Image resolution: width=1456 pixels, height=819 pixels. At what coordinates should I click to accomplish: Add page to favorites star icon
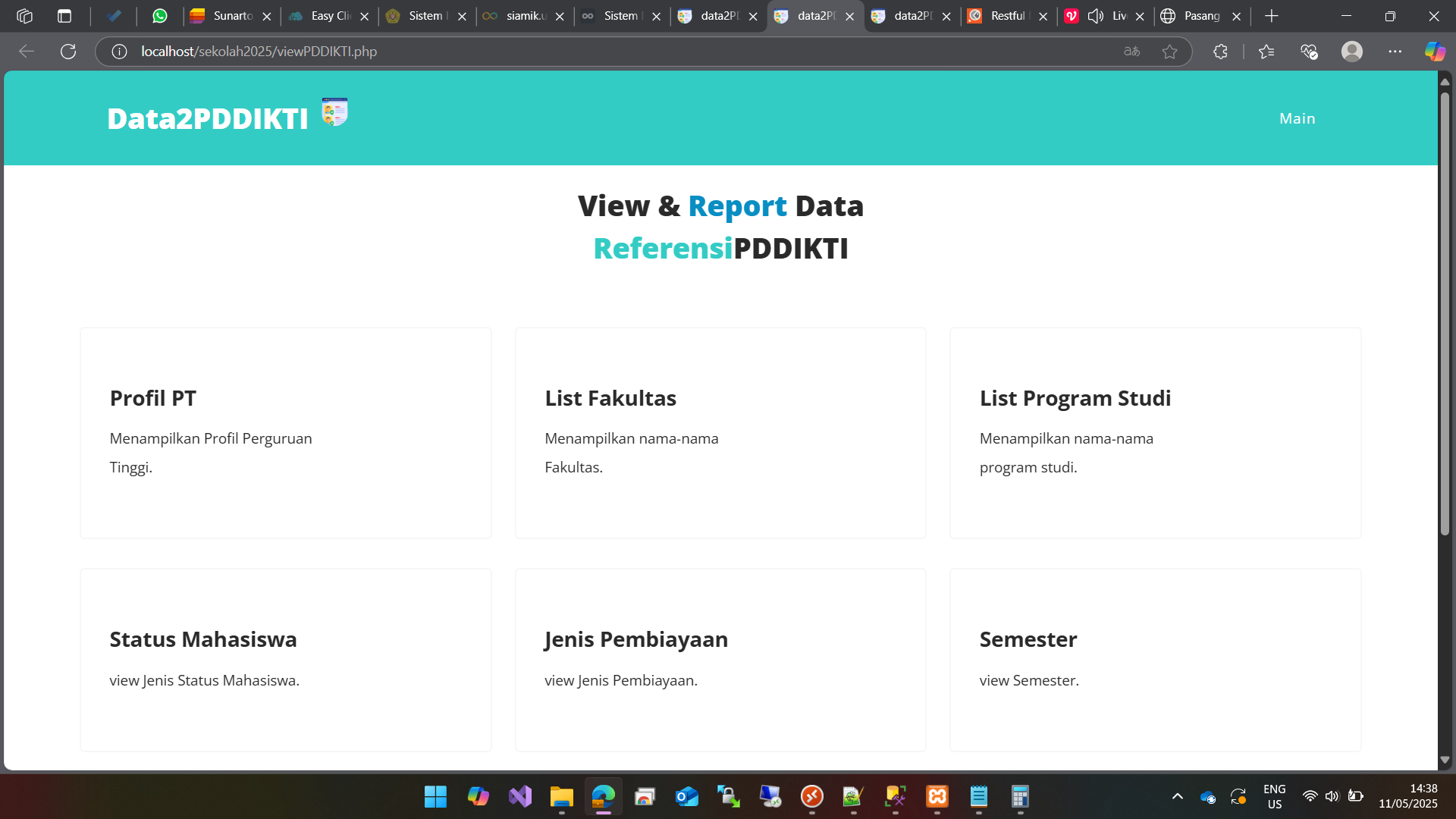pyautogui.click(x=1169, y=52)
